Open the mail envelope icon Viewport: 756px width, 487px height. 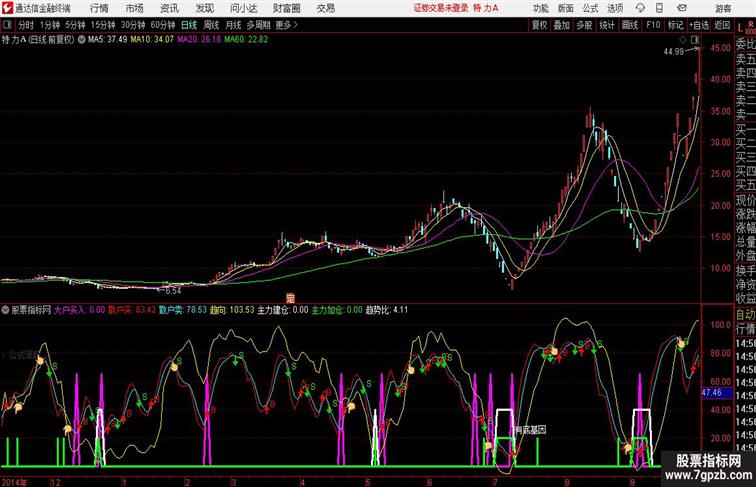tap(682, 8)
